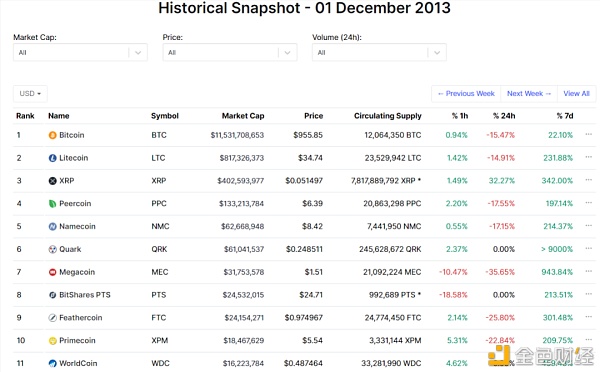
Task: Open the Feathercoin name link
Action: tap(81, 318)
